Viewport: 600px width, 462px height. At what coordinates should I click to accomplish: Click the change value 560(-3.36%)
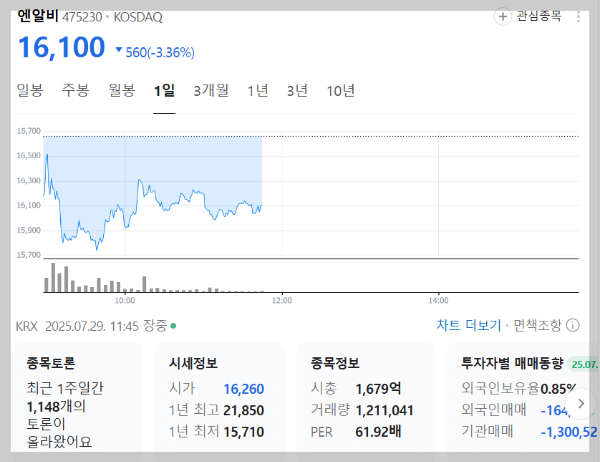(x=160, y=52)
